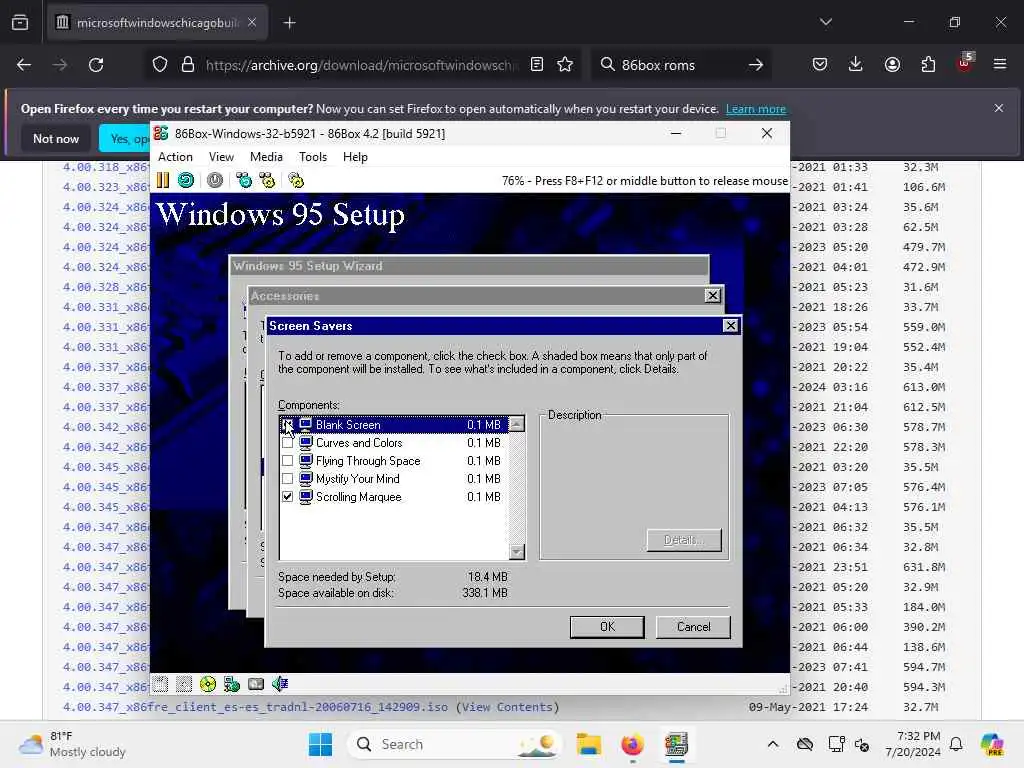Select the Flying Through Space row label

(368, 460)
